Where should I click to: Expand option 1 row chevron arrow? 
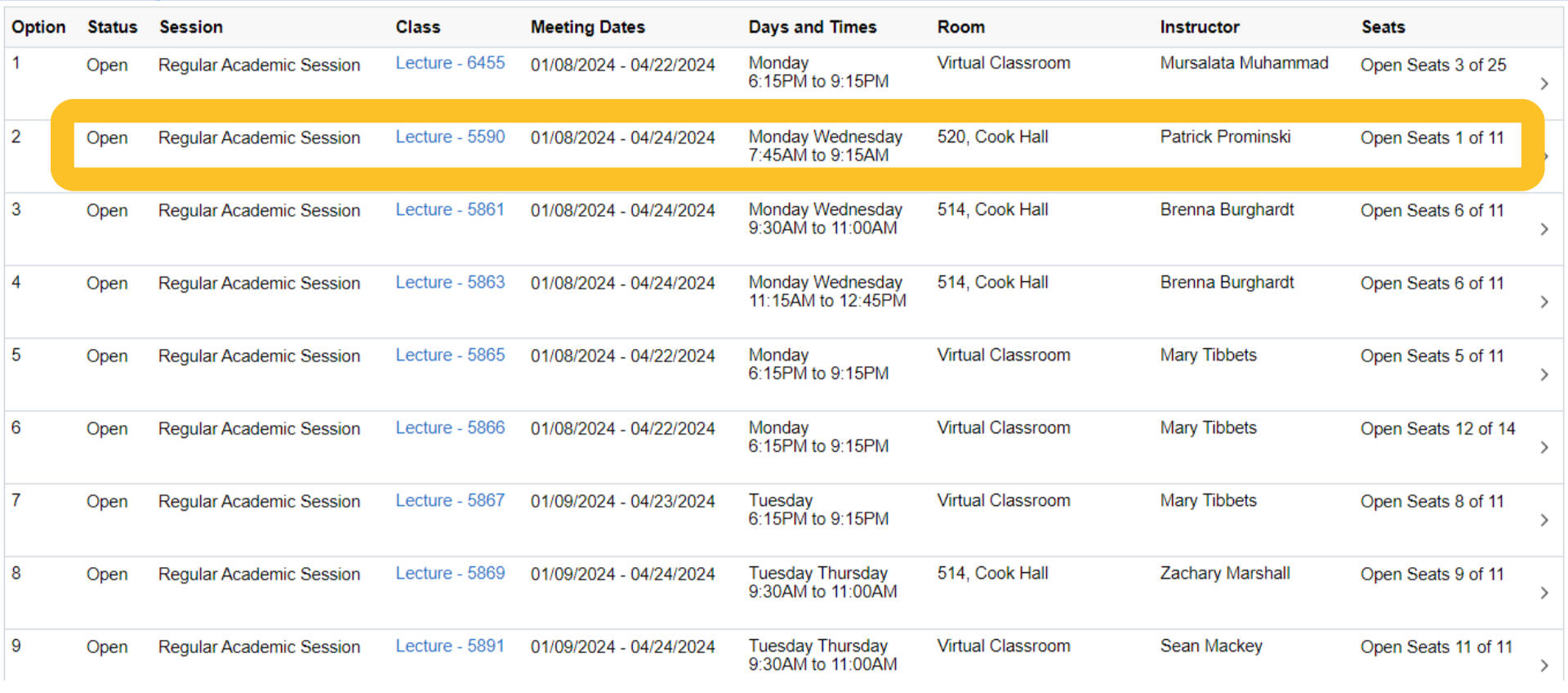coord(1543,83)
